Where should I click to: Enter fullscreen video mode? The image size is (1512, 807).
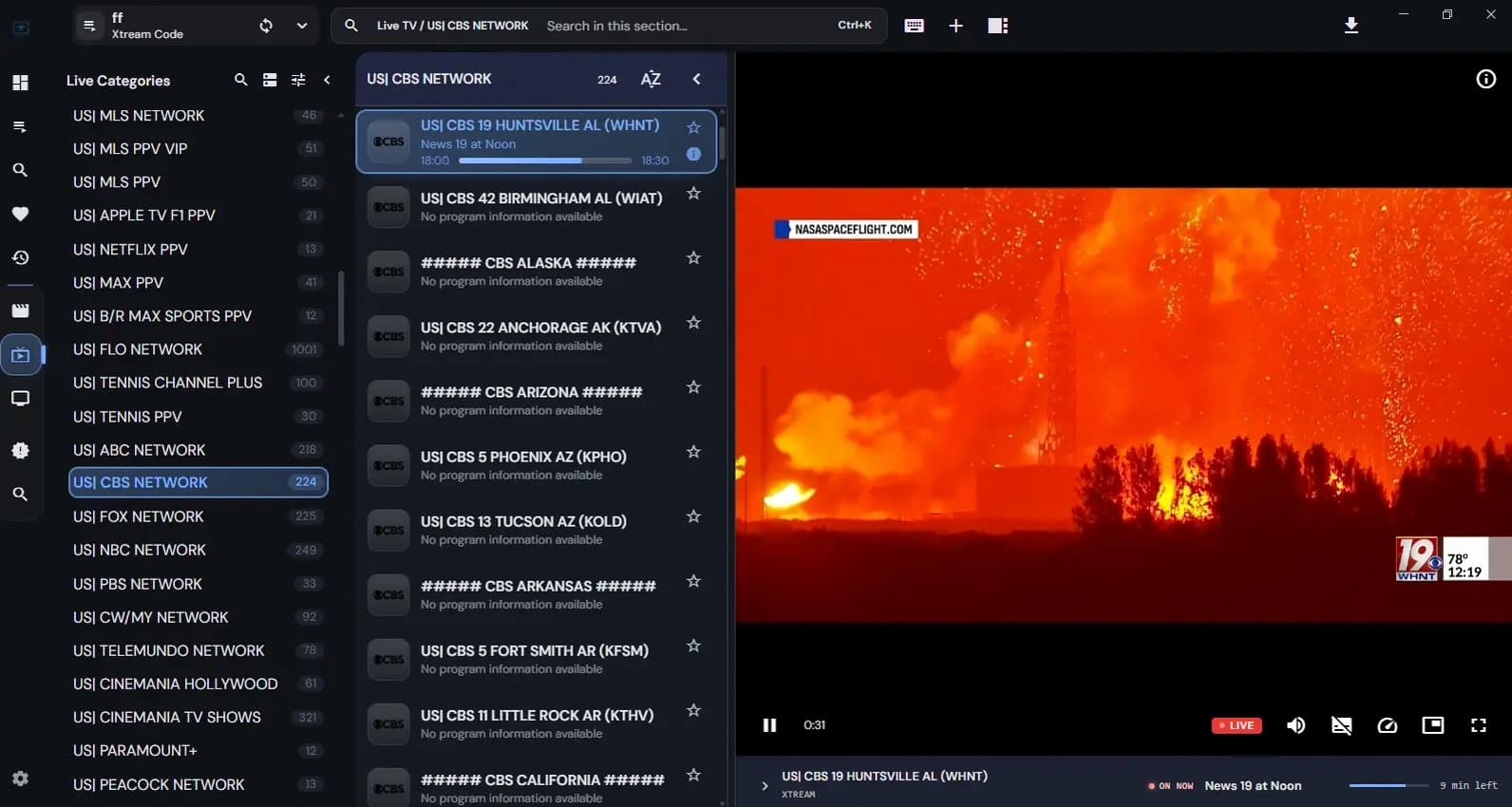point(1479,725)
